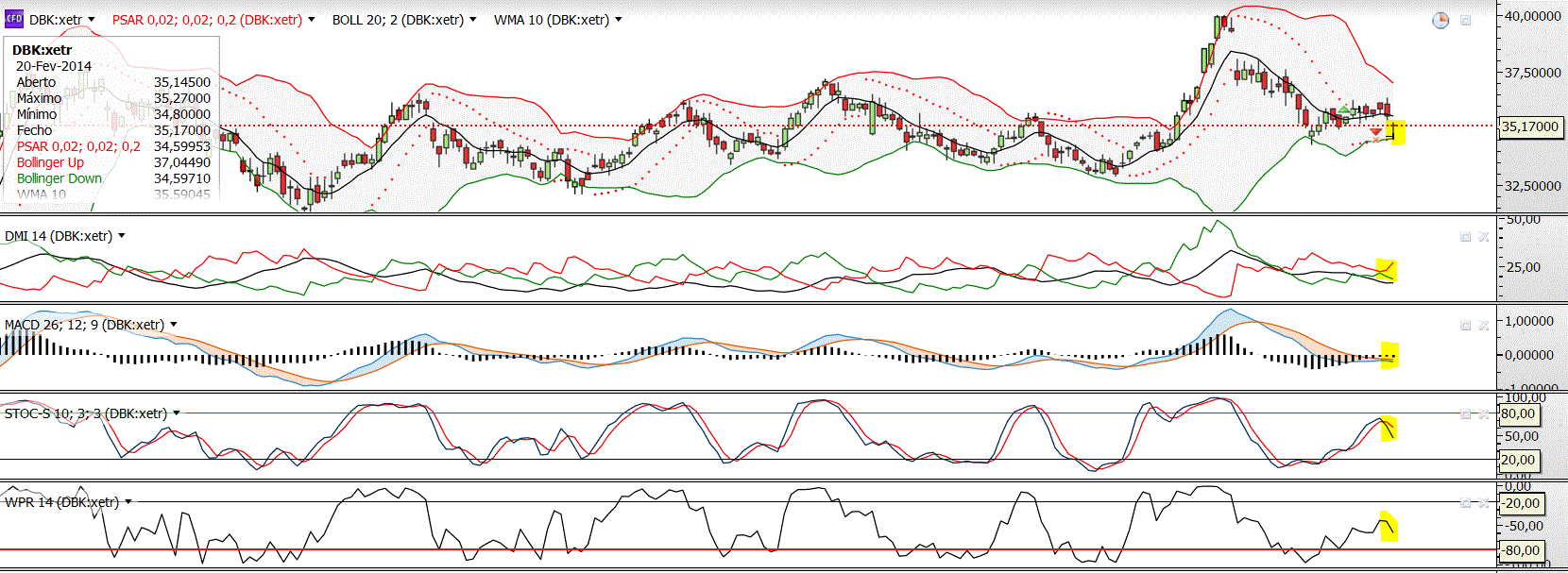The height and width of the screenshot is (573, 1568).
Task: Open the PSAR 0,02 indicator dropdown
Action: pyautogui.click(x=311, y=20)
